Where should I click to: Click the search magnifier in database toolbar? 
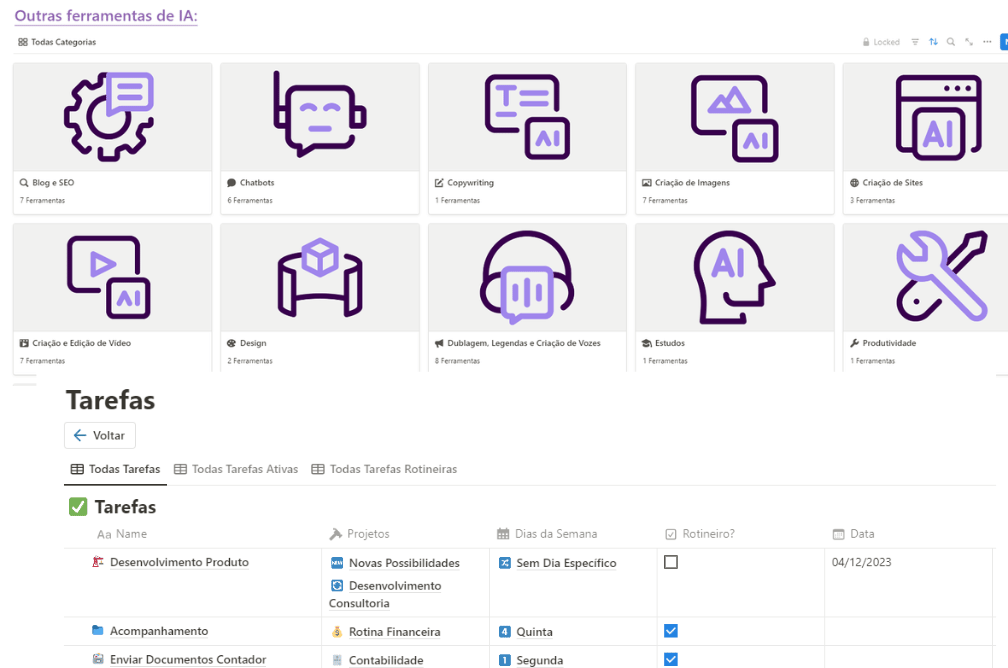[951, 42]
